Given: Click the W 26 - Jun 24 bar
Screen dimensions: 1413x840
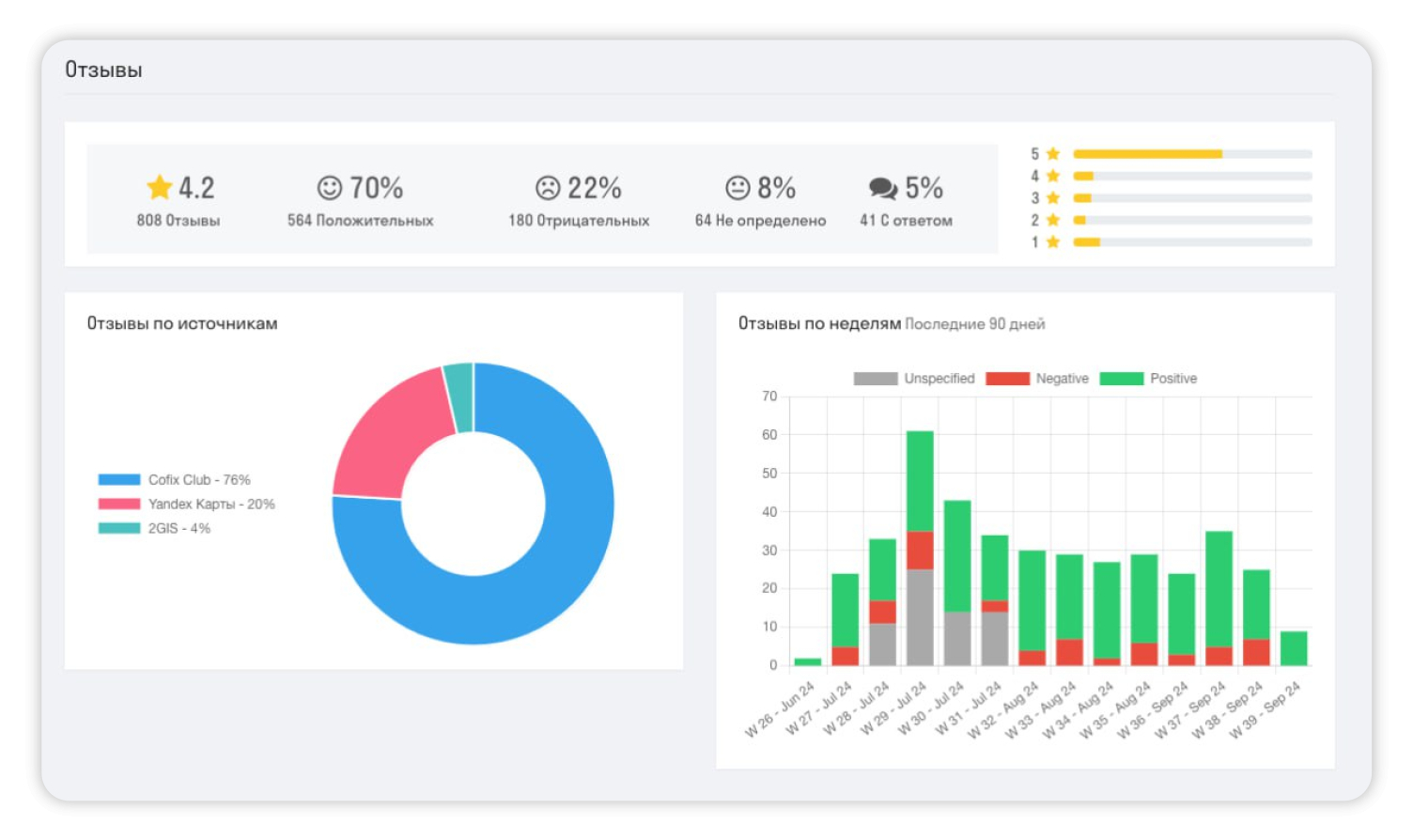Looking at the screenshot, I should click(808, 661).
